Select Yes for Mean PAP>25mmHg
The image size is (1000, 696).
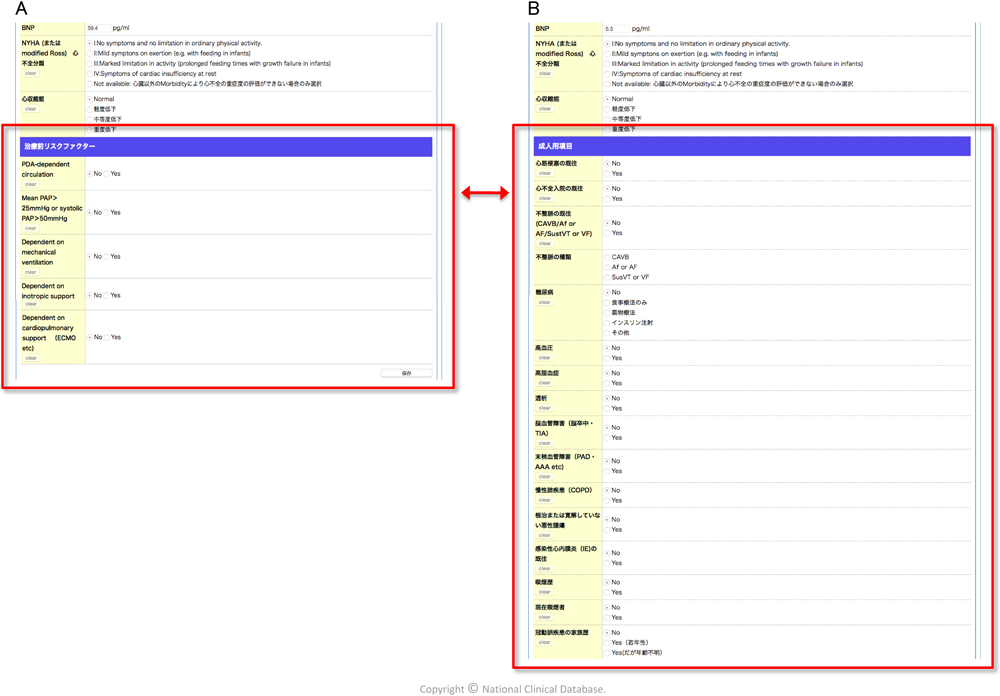point(107,213)
